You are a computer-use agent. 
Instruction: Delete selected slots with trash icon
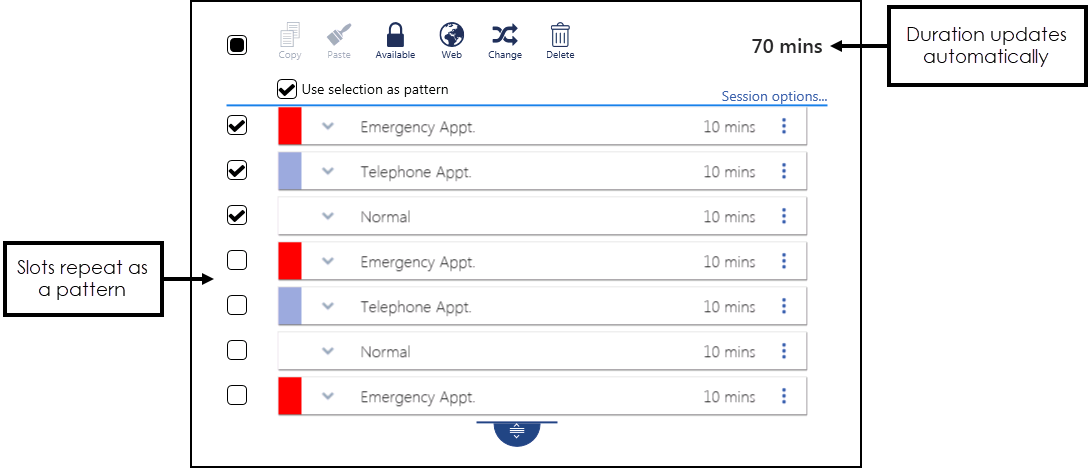pos(560,37)
